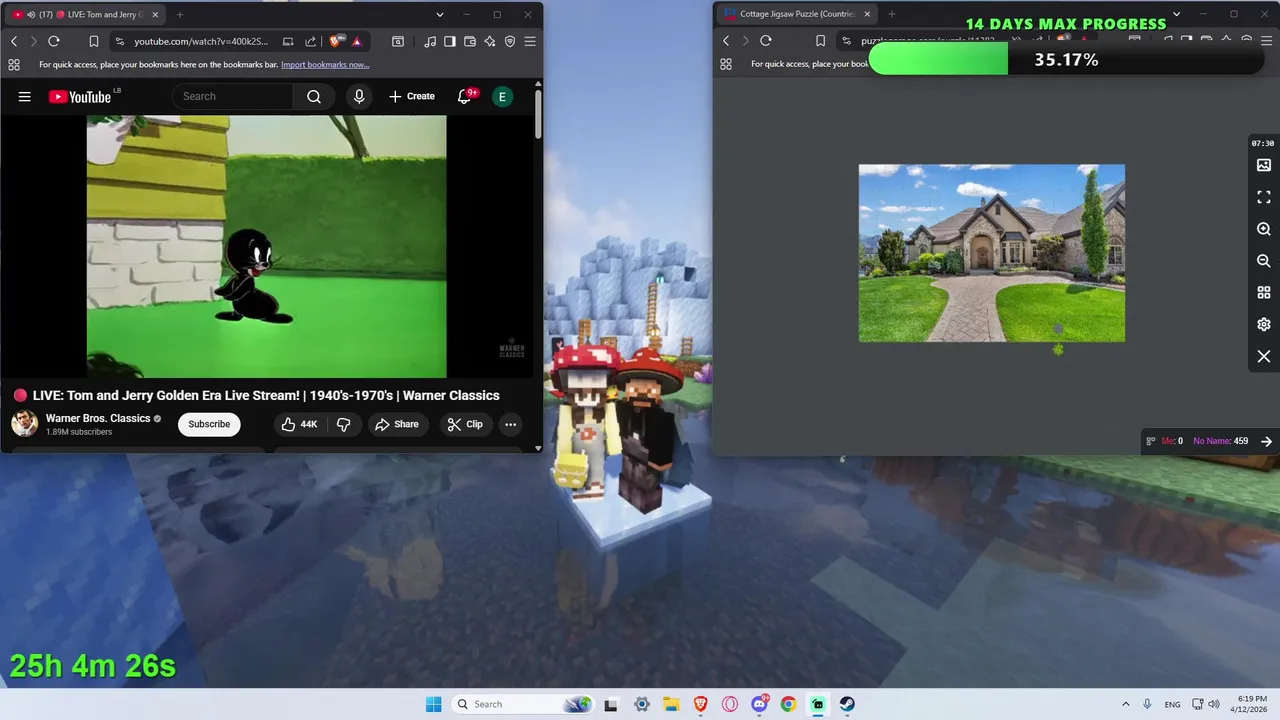This screenshot has height=720, width=1280.
Task: Reload the puzzle page
Action: (x=766, y=41)
